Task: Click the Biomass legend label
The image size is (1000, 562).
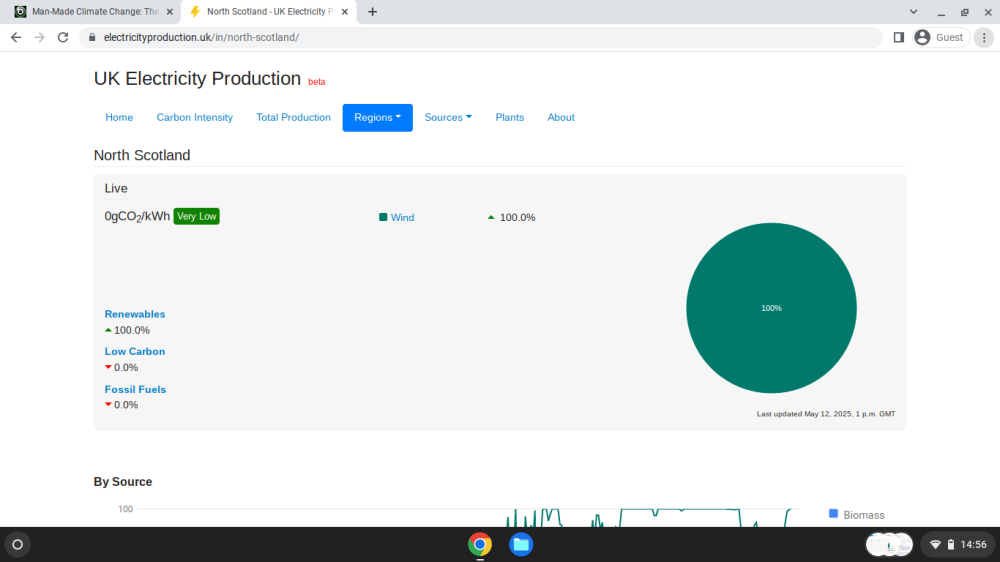Action: pos(864,515)
